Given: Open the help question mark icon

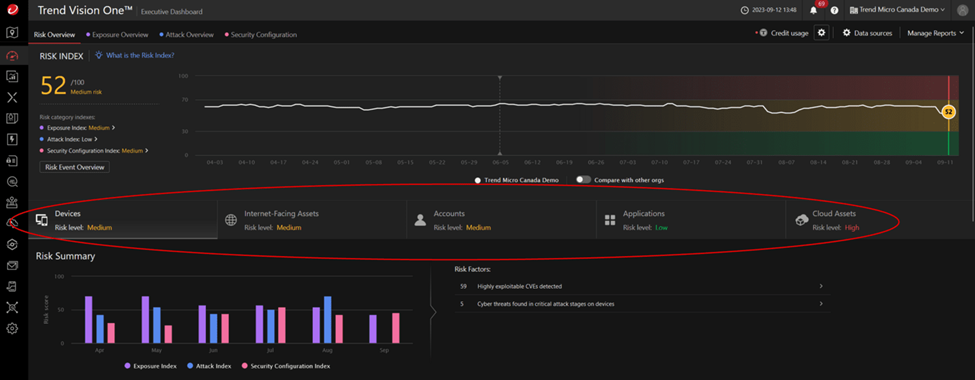Looking at the screenshot, I should 834,11.
